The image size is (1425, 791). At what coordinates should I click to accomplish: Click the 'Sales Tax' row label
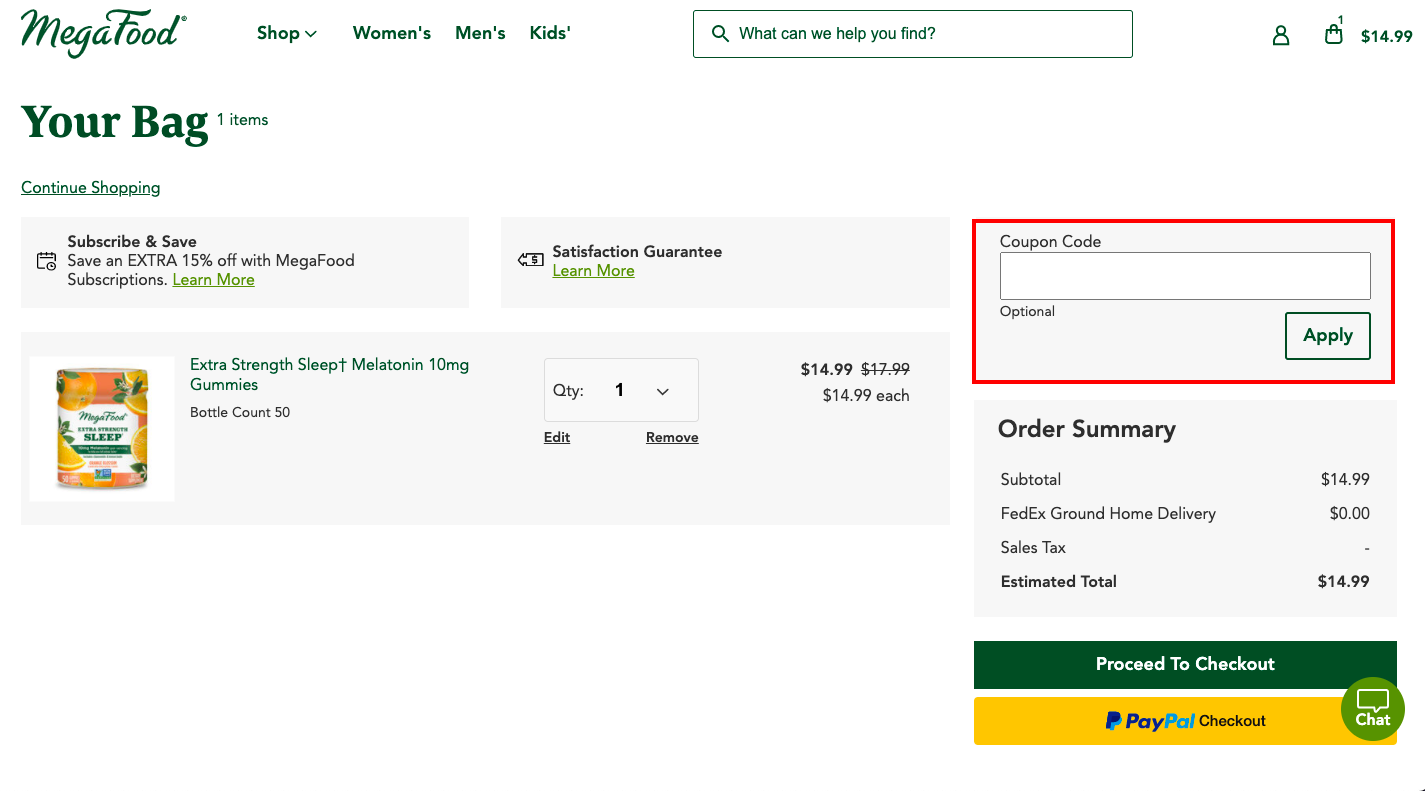[1033, 548]
